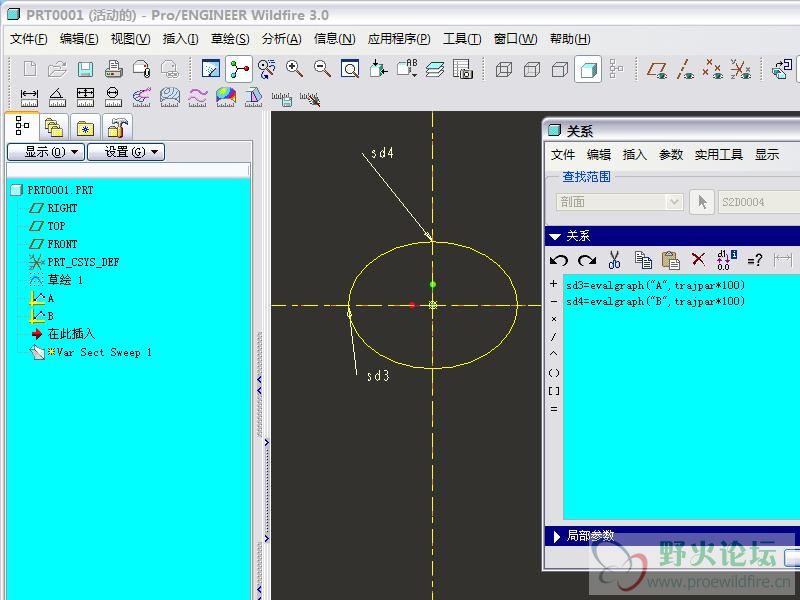Viewport: 800px width, 600px height.
Task: Select Wireframe display style
Action: pyautogui.click(x=504, y=69)
